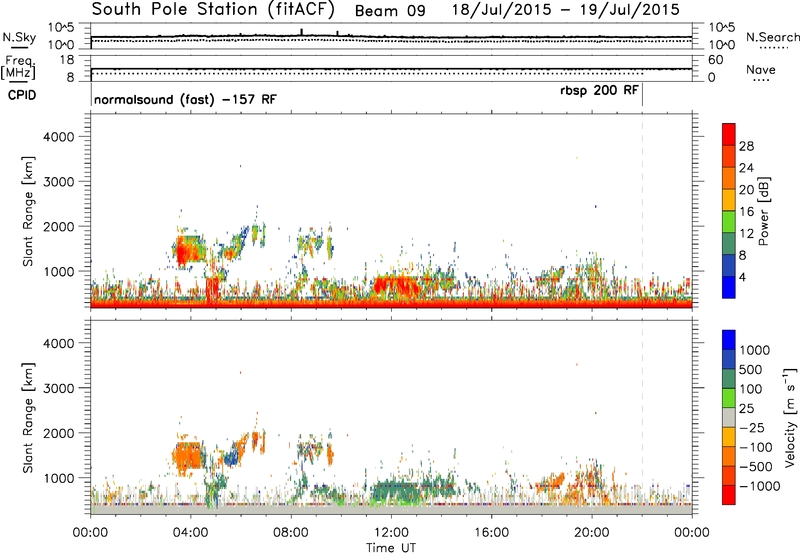Click the Nave legend label
800x554 pixels.
click(x=761, y=70)
